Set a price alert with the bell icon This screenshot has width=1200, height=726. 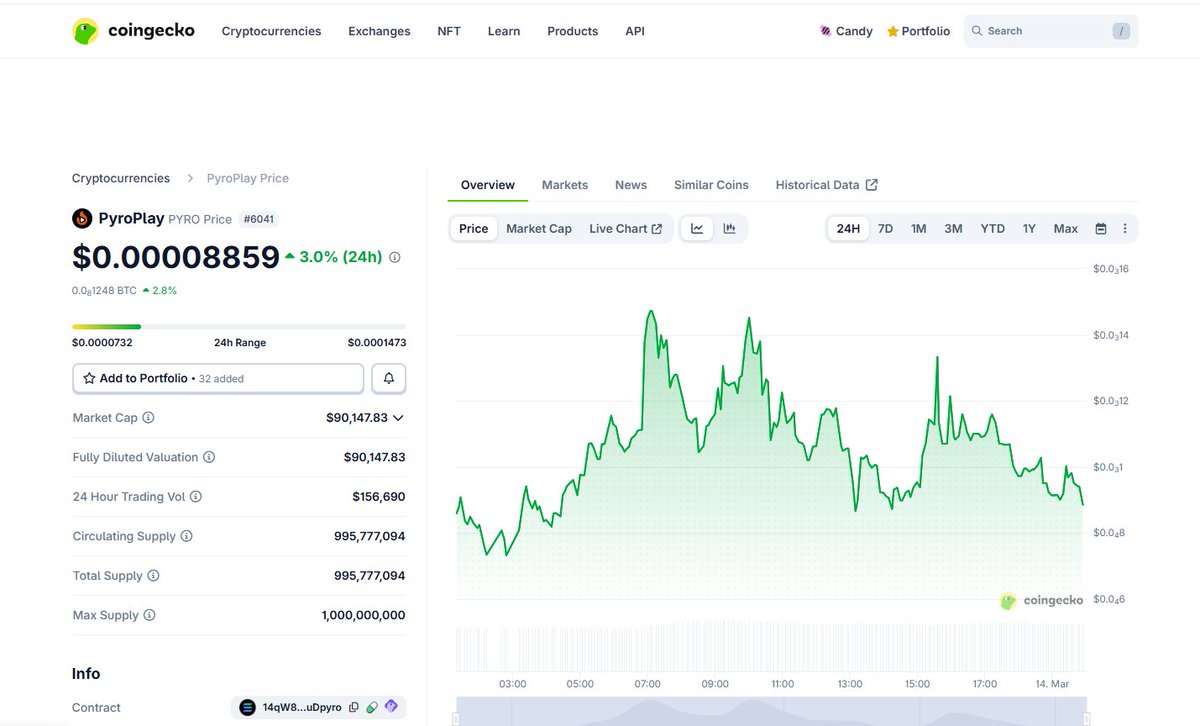click(x=388, y=378)
